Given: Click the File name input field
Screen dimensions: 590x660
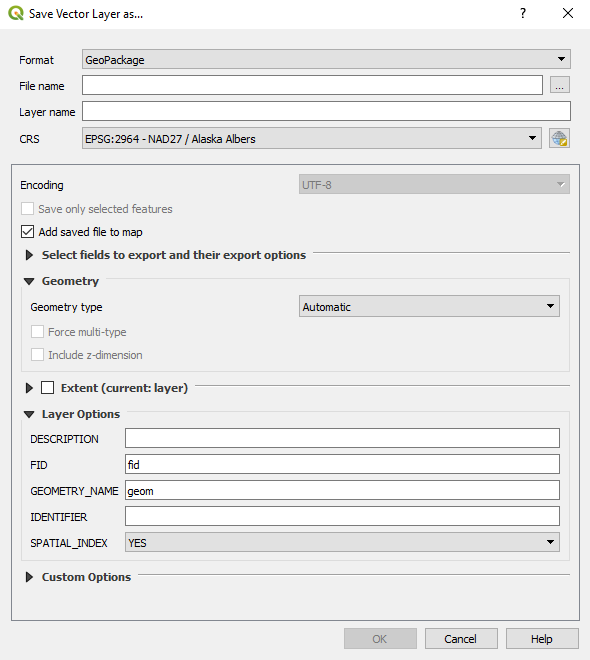Looking at the screenshot, I should (312, 85).
